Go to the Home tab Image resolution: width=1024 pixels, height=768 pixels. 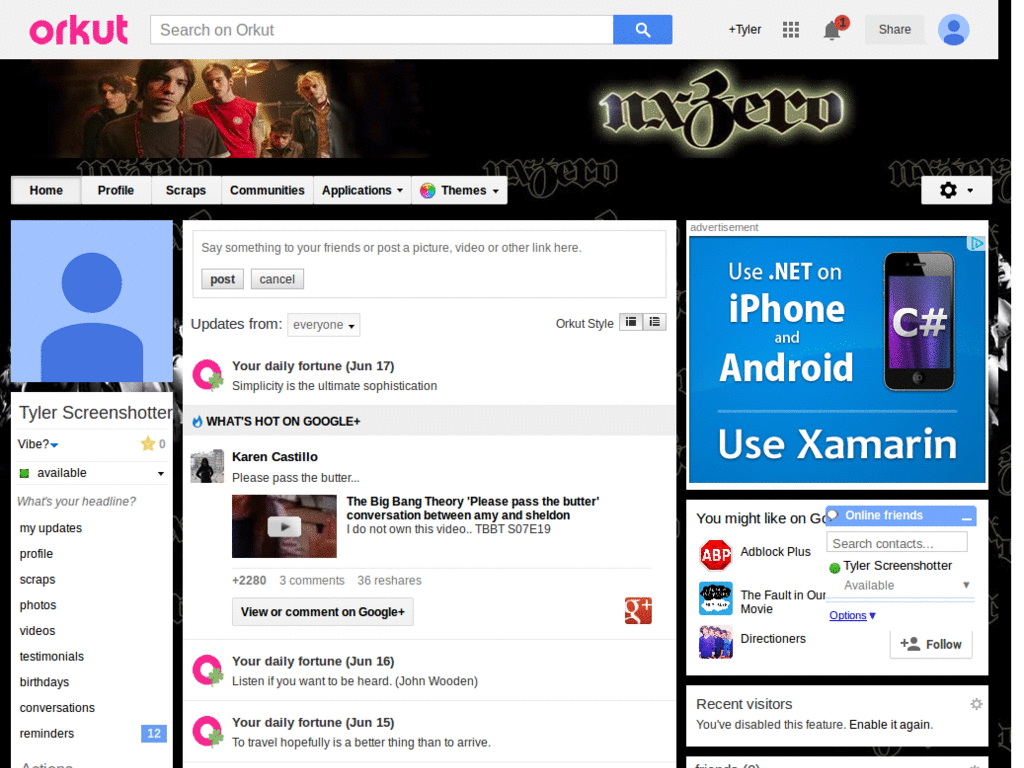click(46, 191)
